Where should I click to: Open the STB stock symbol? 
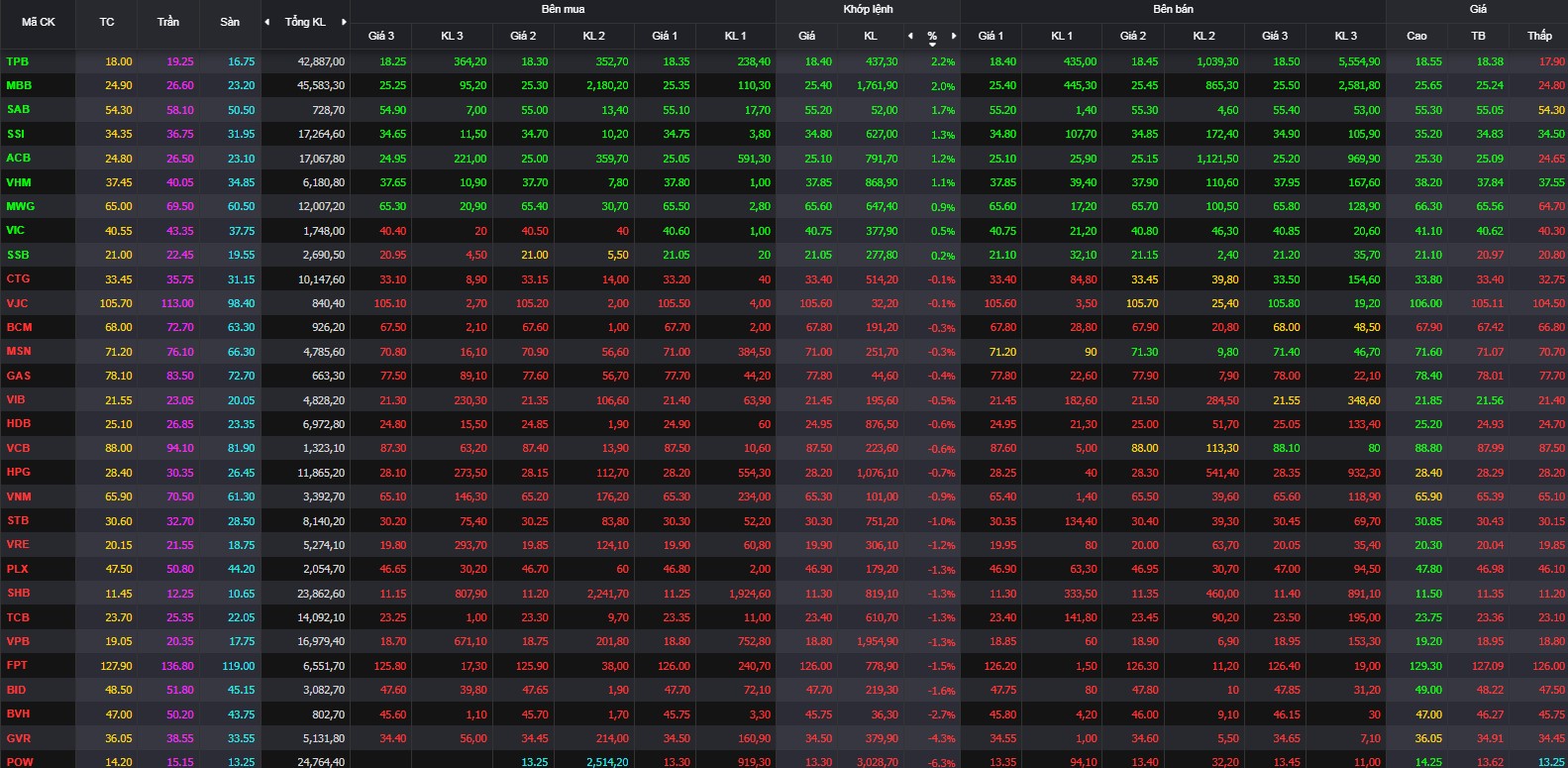click(17, 520)
